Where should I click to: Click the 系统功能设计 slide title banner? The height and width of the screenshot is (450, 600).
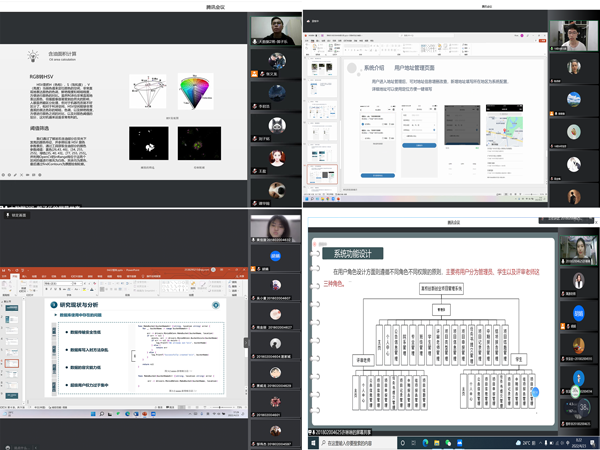click(352, 253)
